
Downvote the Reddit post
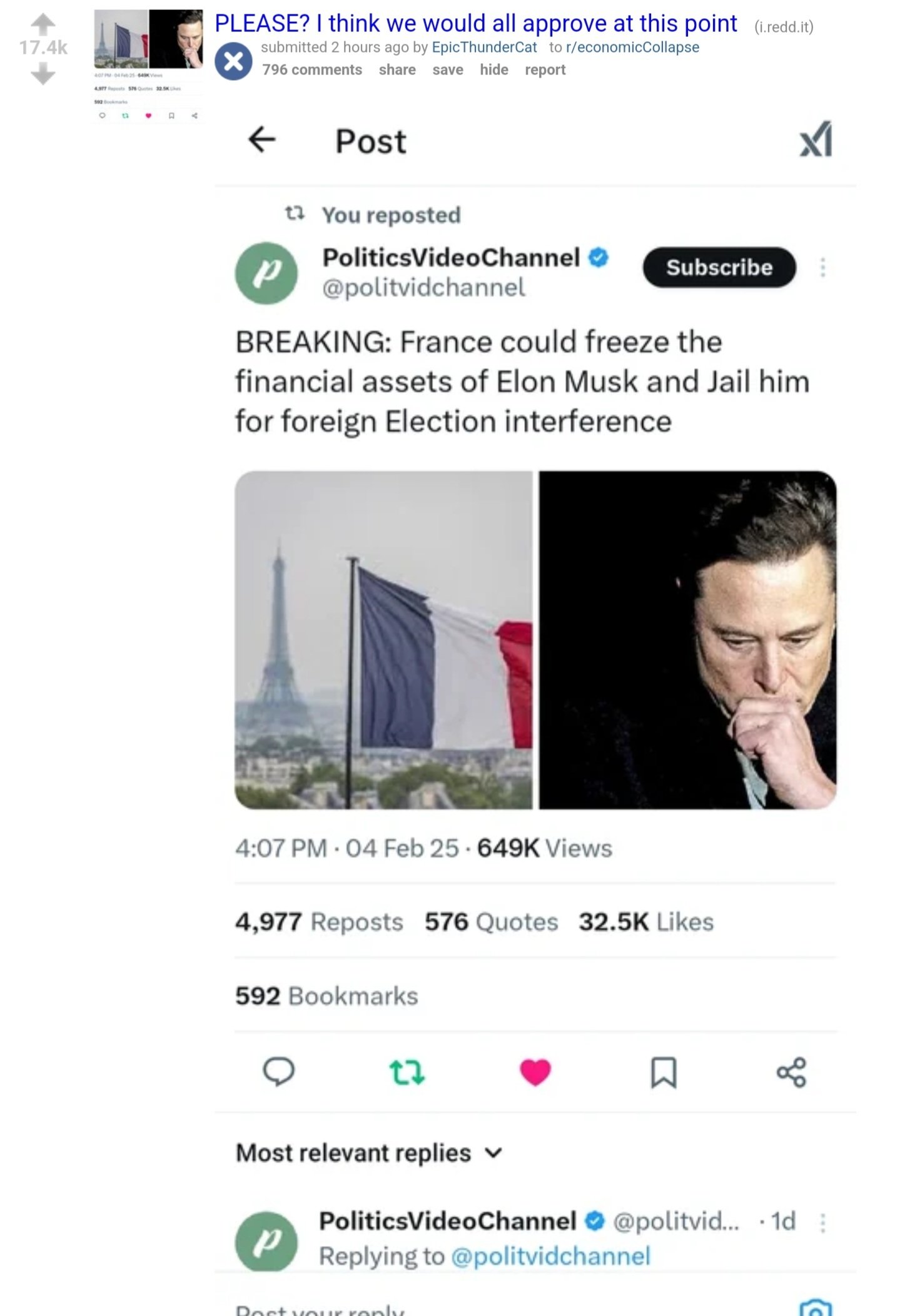[x=43, y=74]
